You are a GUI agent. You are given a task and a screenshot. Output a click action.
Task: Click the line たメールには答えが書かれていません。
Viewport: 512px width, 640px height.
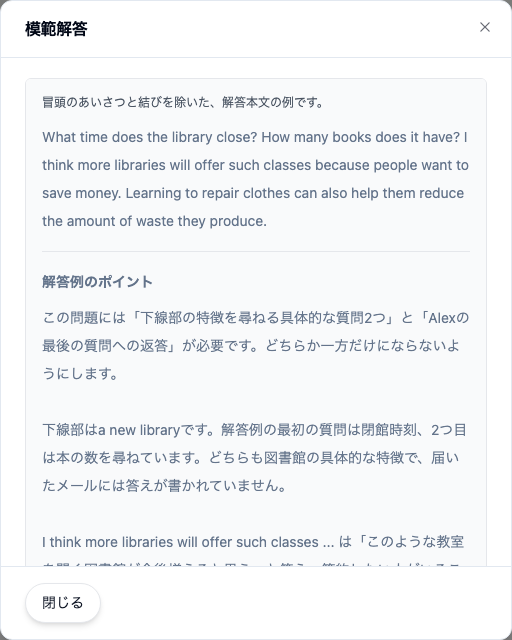[x=164, y=486]
